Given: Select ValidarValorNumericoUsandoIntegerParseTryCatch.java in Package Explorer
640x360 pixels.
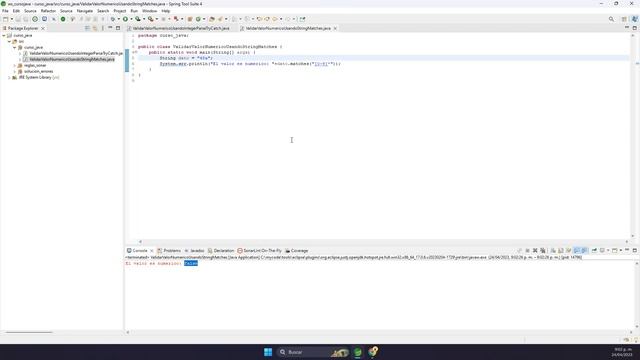Looking at the screenshot, I should point(73,53).
